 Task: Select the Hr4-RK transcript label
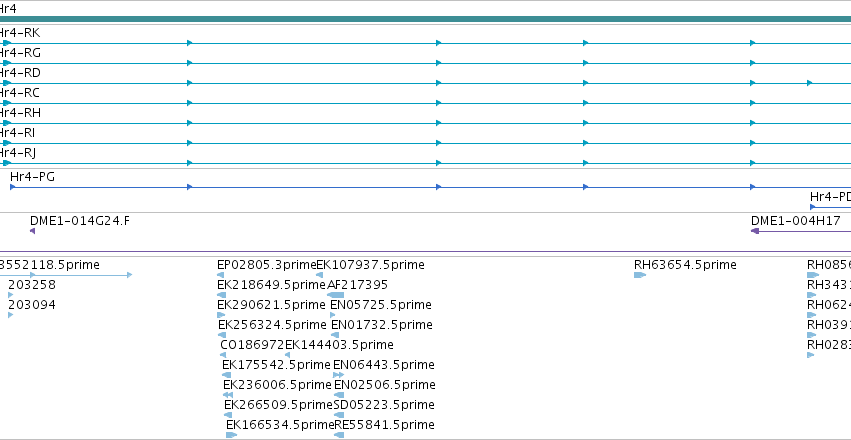tap(20, 33)
